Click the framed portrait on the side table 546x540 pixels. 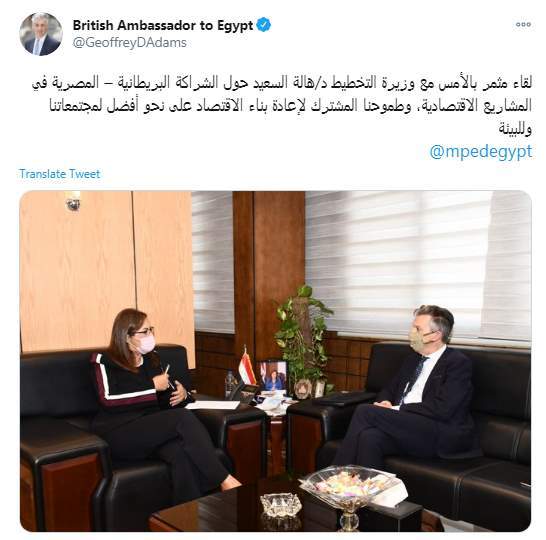pyautogui.click(x=273, y=376)
